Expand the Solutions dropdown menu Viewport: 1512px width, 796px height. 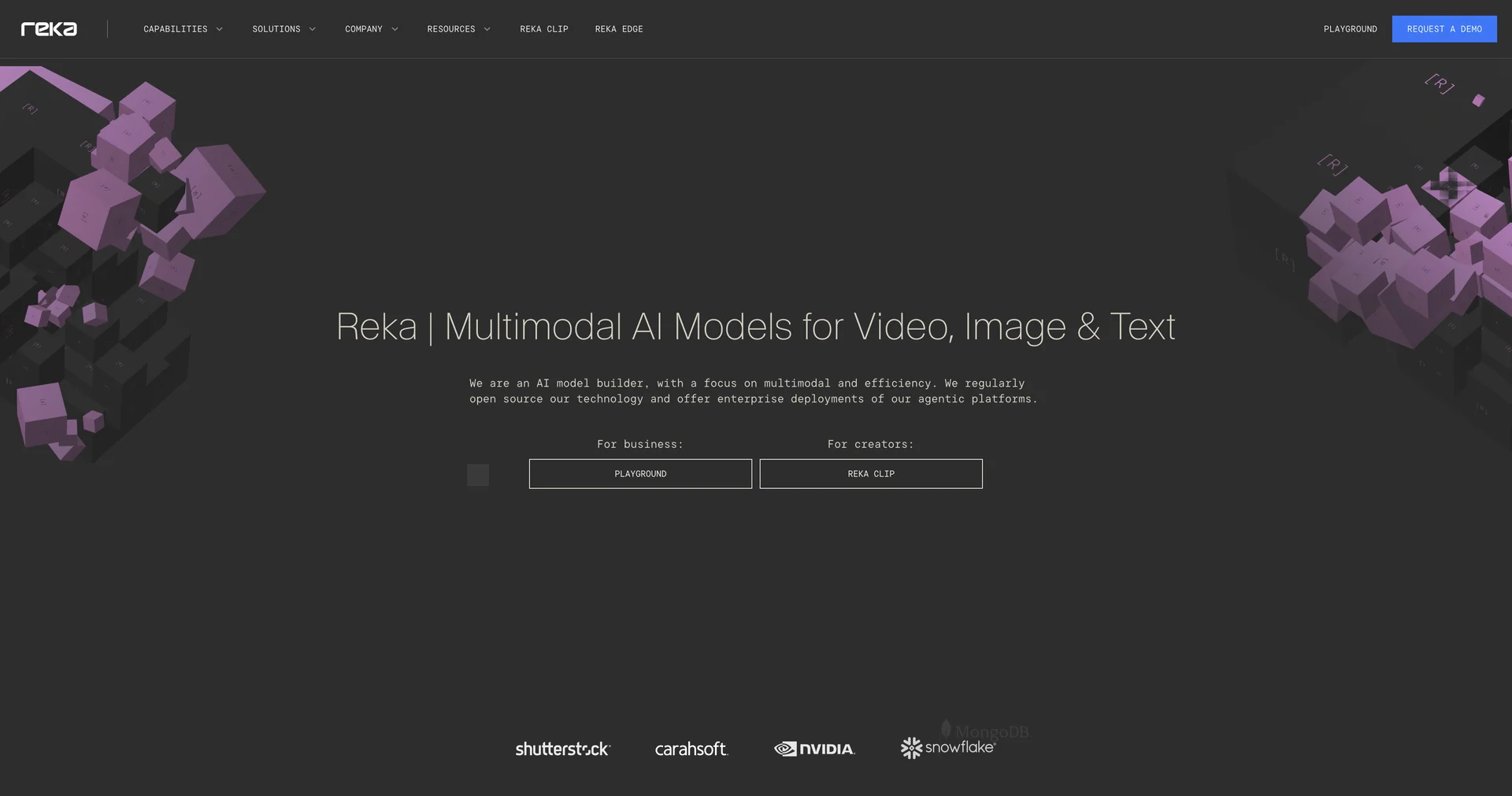tap(283, 29)
